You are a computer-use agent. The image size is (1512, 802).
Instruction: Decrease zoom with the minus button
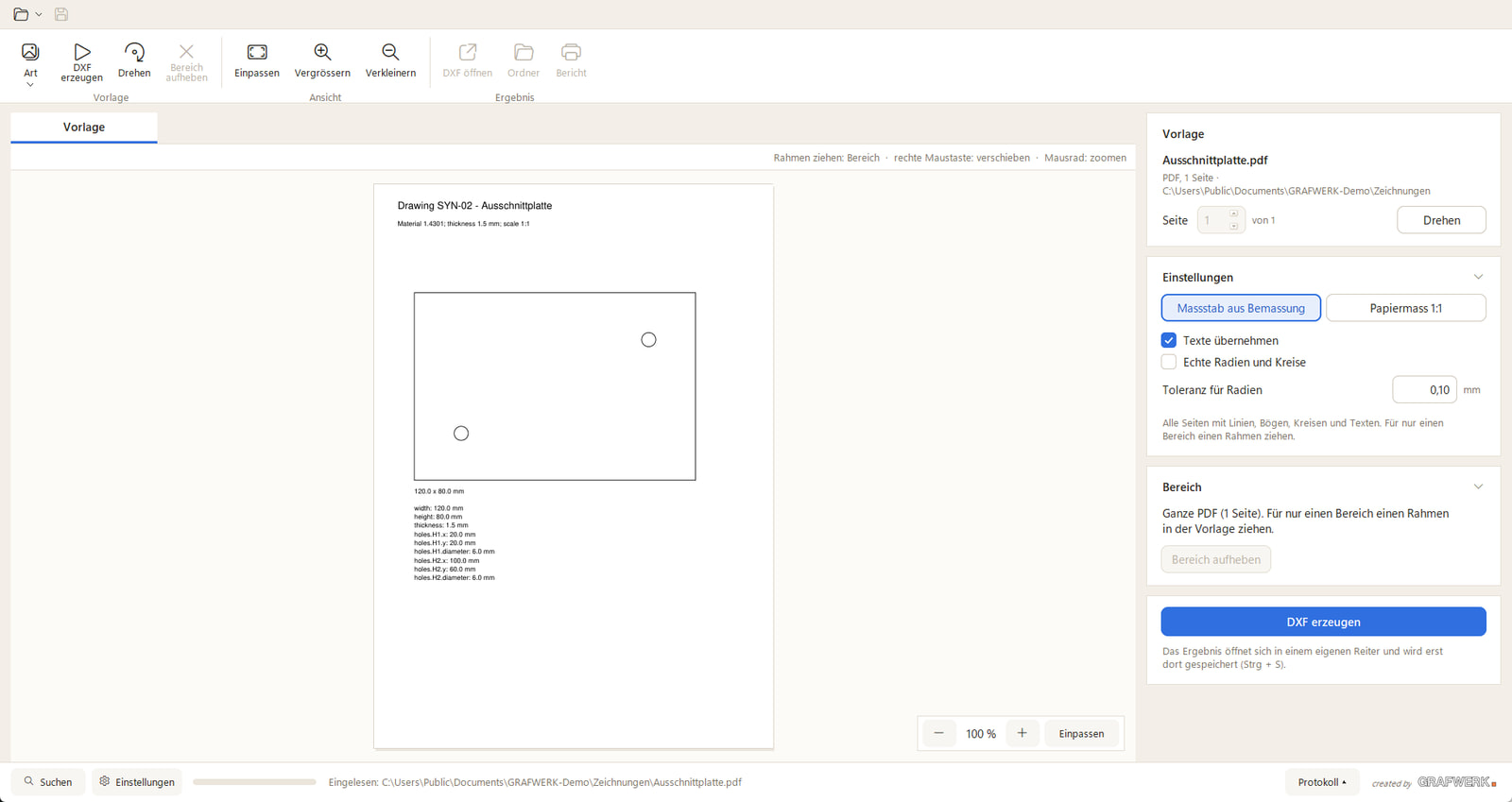[938, 733]
